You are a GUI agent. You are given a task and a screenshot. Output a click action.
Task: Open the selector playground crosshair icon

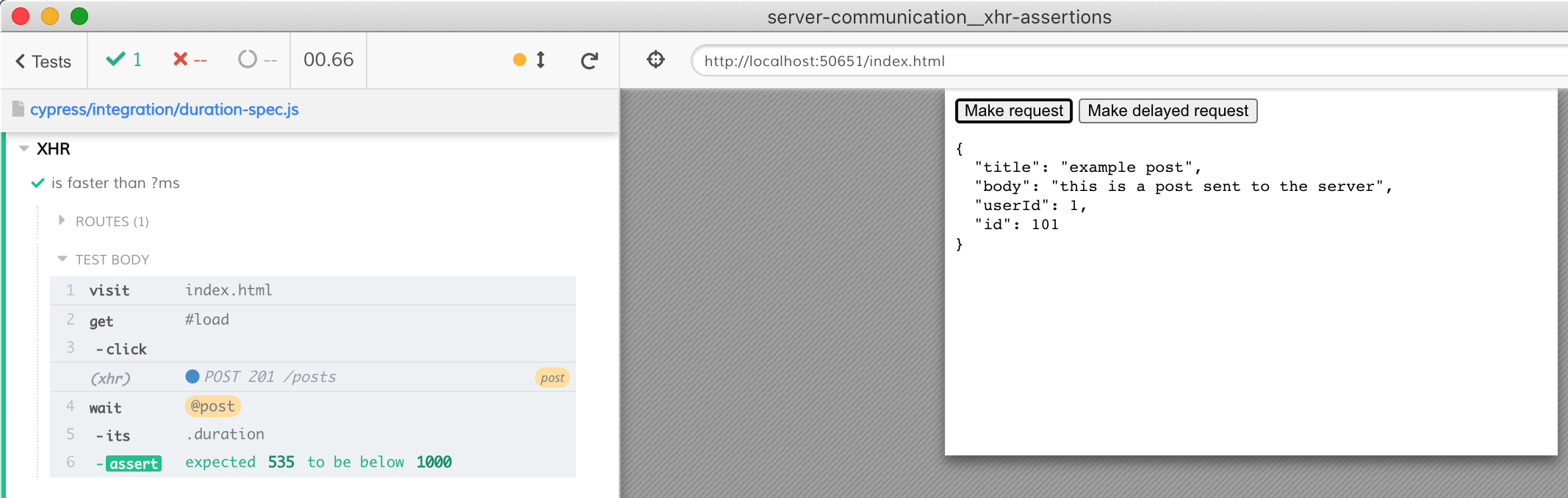click(x=655, y=60)
